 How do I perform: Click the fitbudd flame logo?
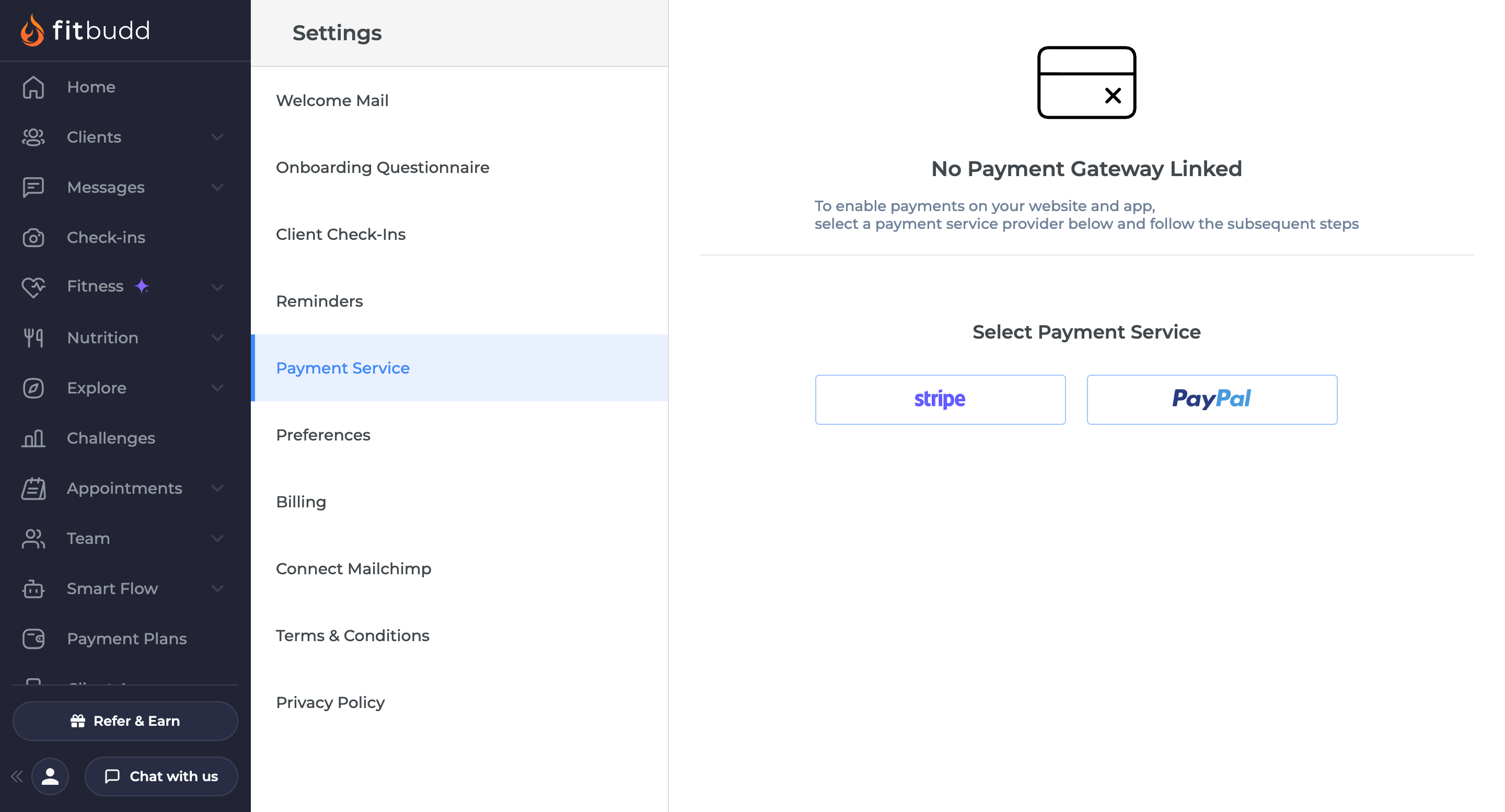point(32,30)
